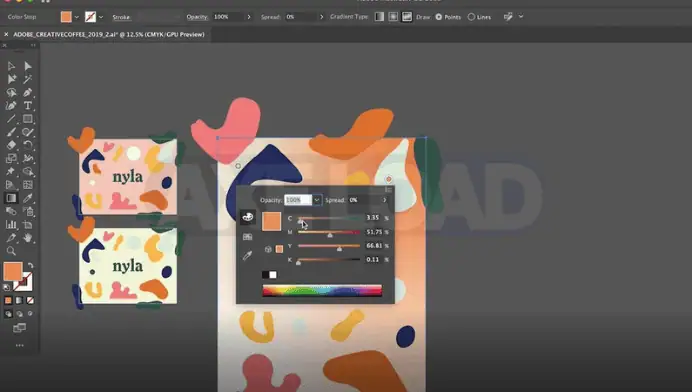Pick a color from spectrum bar
692x392 pixels.
pyautogui.click(x=322, y=290)
